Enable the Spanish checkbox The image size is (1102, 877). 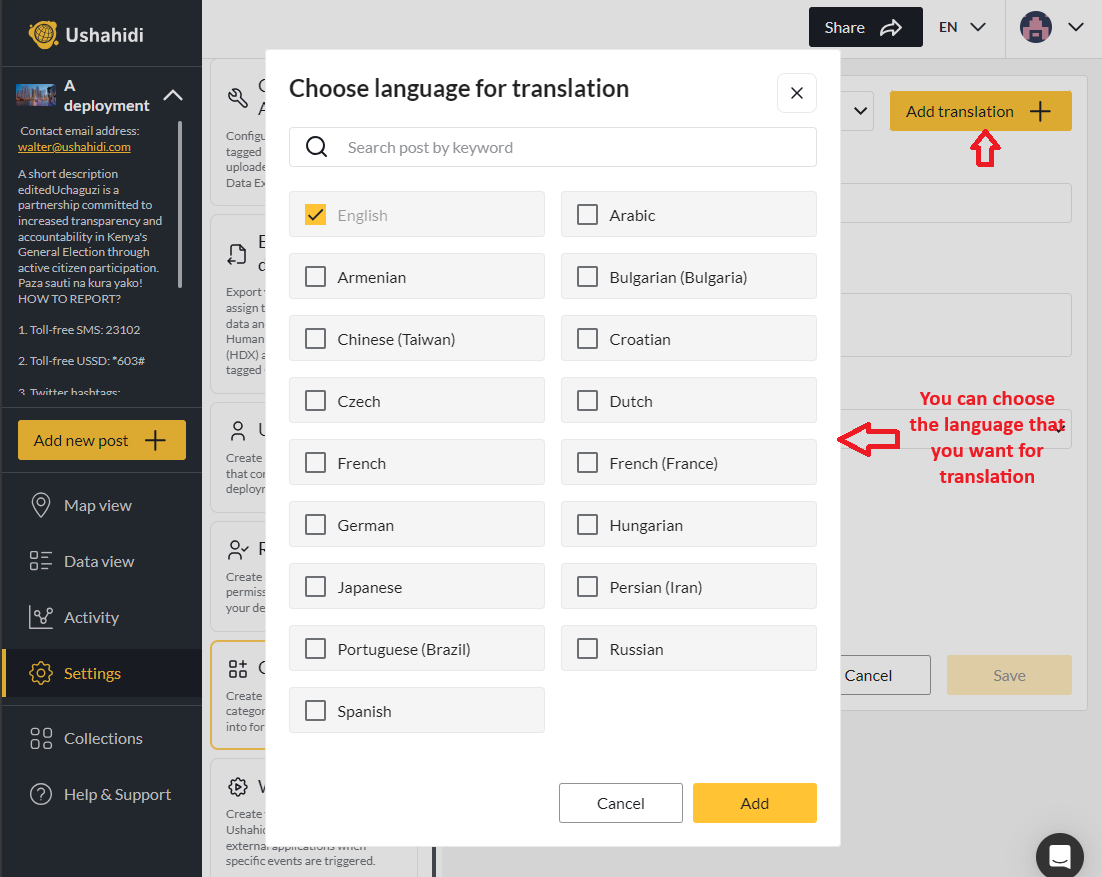click(315, 710)
